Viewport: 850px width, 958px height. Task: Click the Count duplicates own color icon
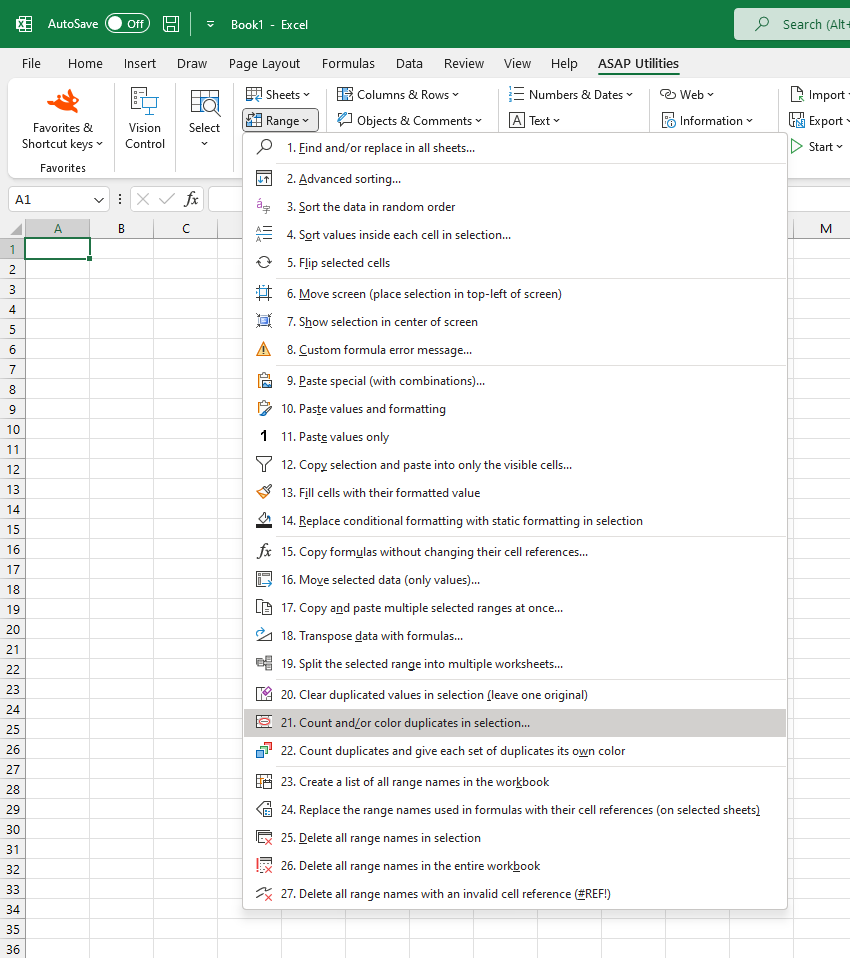[x=264, y=750]
